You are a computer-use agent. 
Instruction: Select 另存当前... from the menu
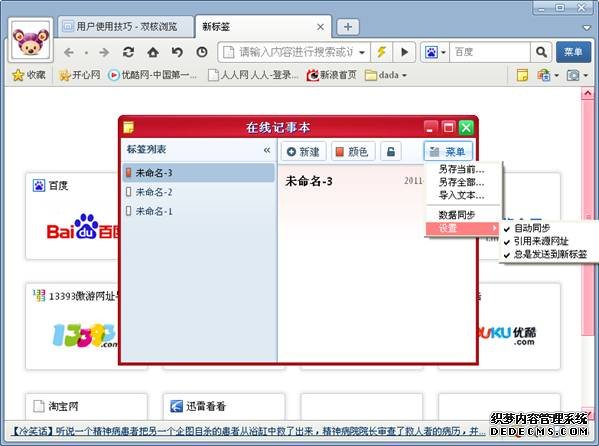click(x=461, y=169)
